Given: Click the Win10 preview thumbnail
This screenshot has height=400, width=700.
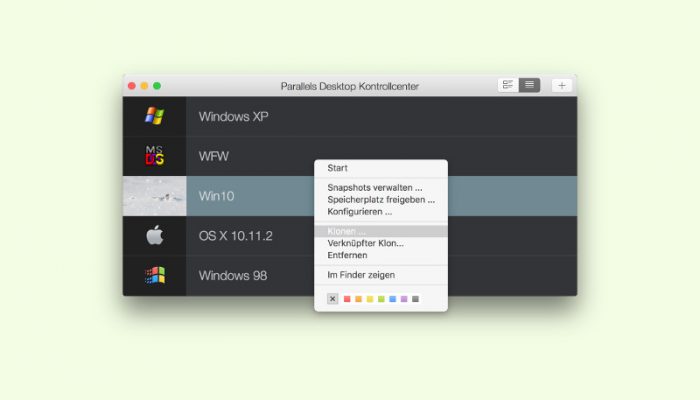Looking at the screenshot, I should point(154,196).
